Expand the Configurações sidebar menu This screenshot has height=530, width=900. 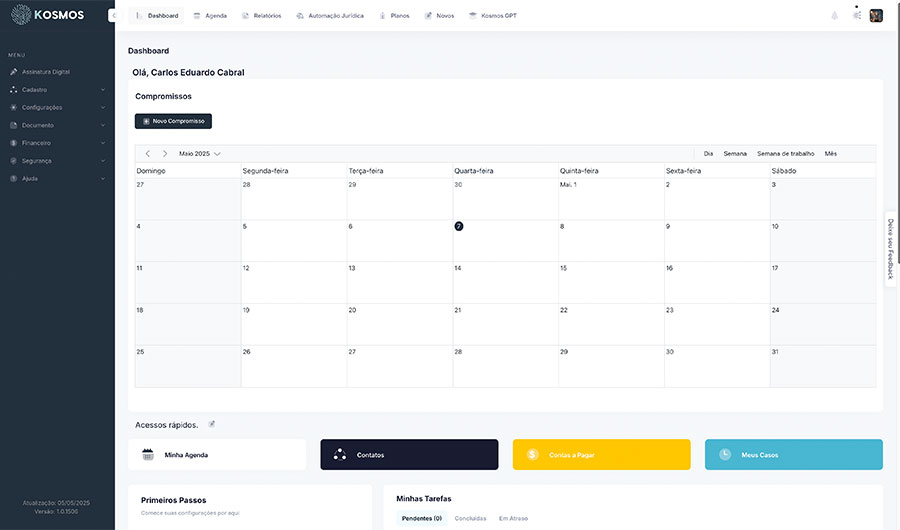tap(56, 107)
